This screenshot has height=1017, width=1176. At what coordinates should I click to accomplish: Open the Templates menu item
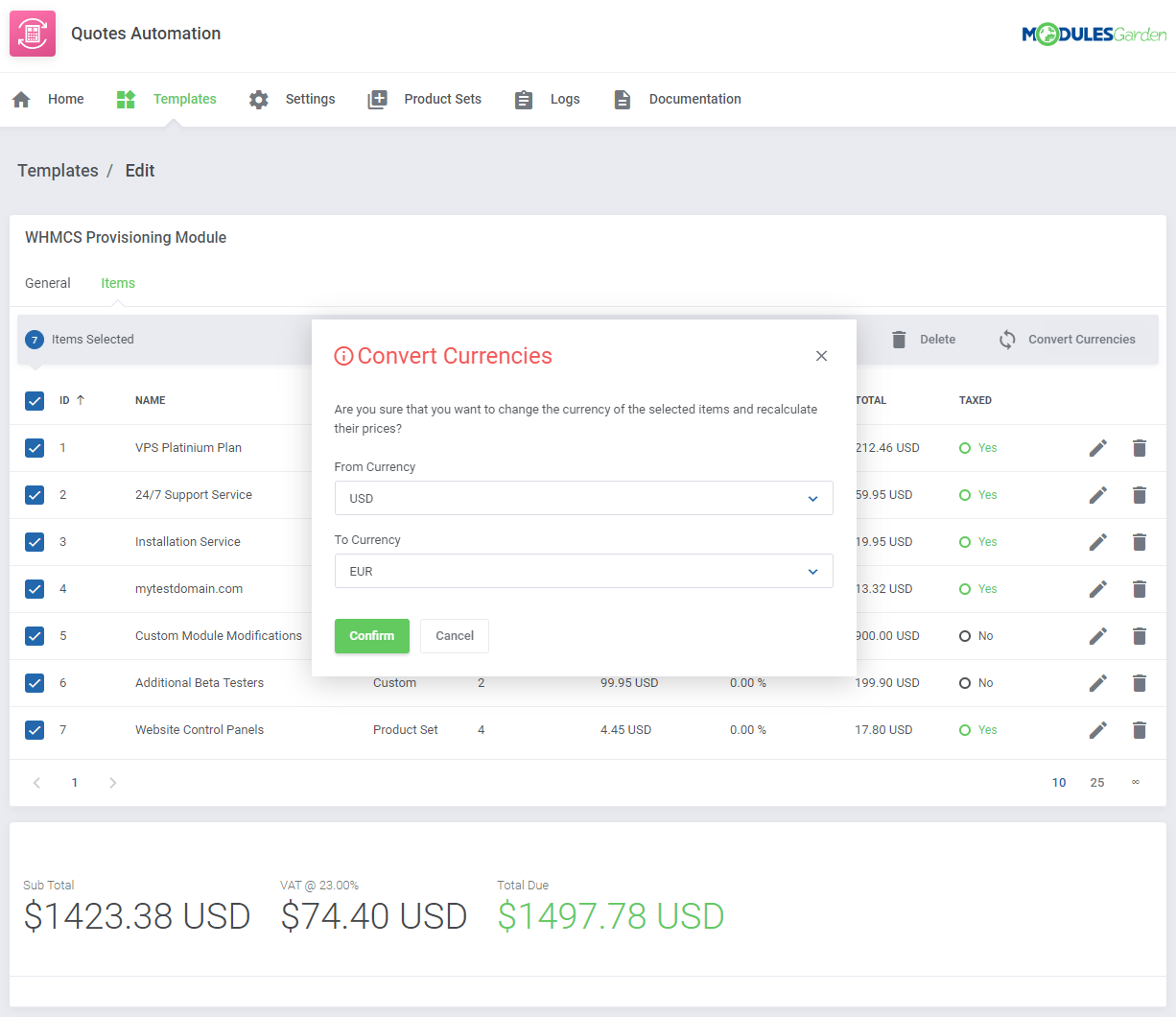point(184,98)
